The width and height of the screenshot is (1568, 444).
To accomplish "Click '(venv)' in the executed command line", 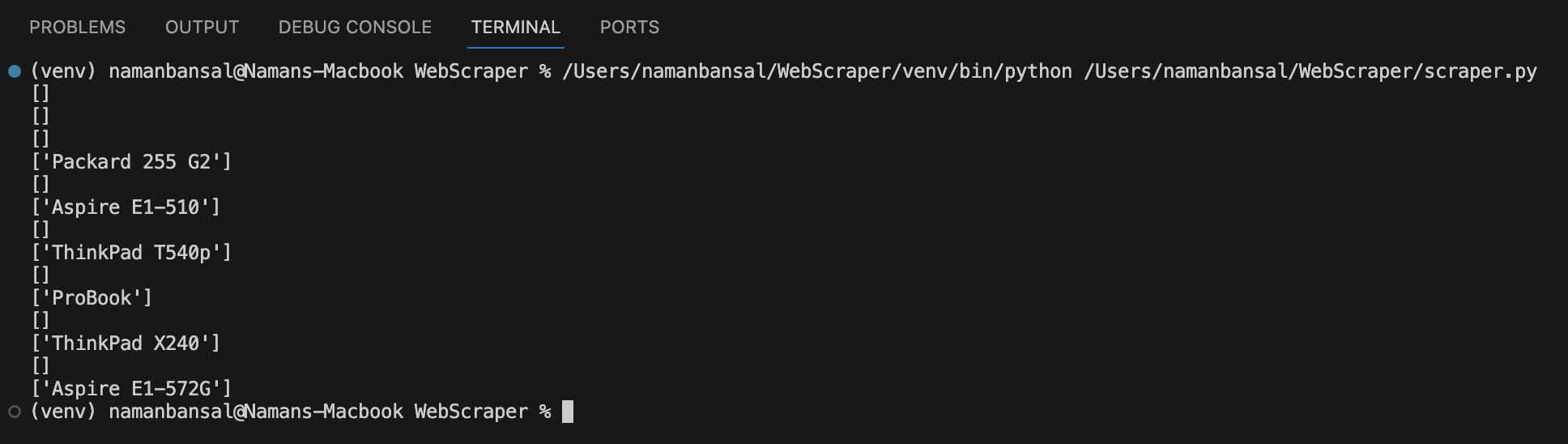I will (63, 71).
